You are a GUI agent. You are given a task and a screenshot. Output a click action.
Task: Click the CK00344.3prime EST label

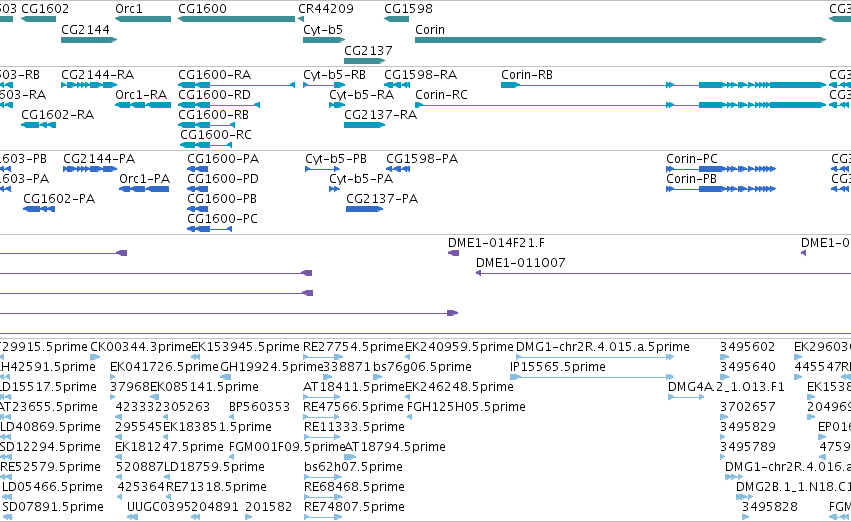coord(141,347)
